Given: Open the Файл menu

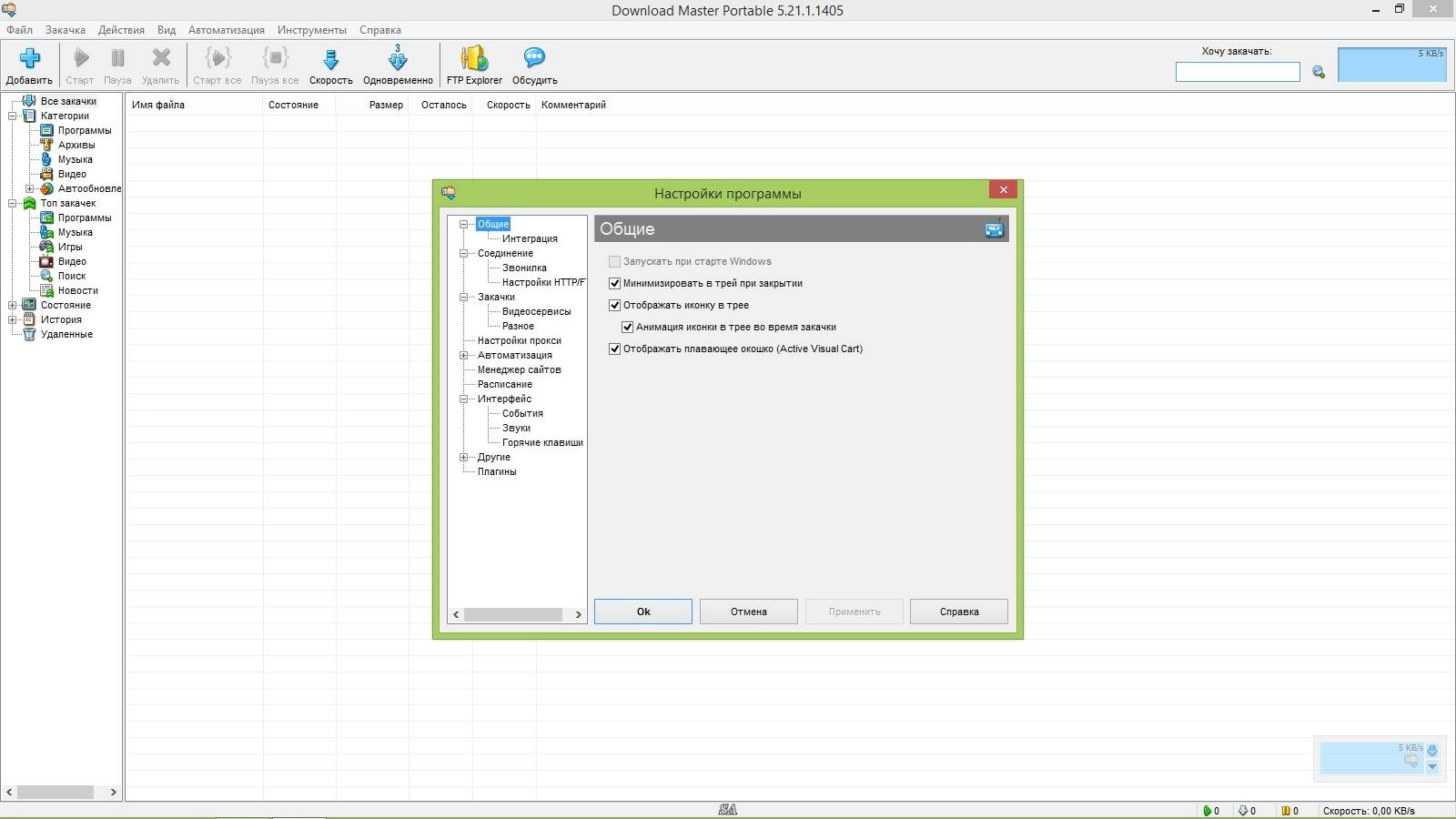Looking at the screenshot, I should 19,30.
